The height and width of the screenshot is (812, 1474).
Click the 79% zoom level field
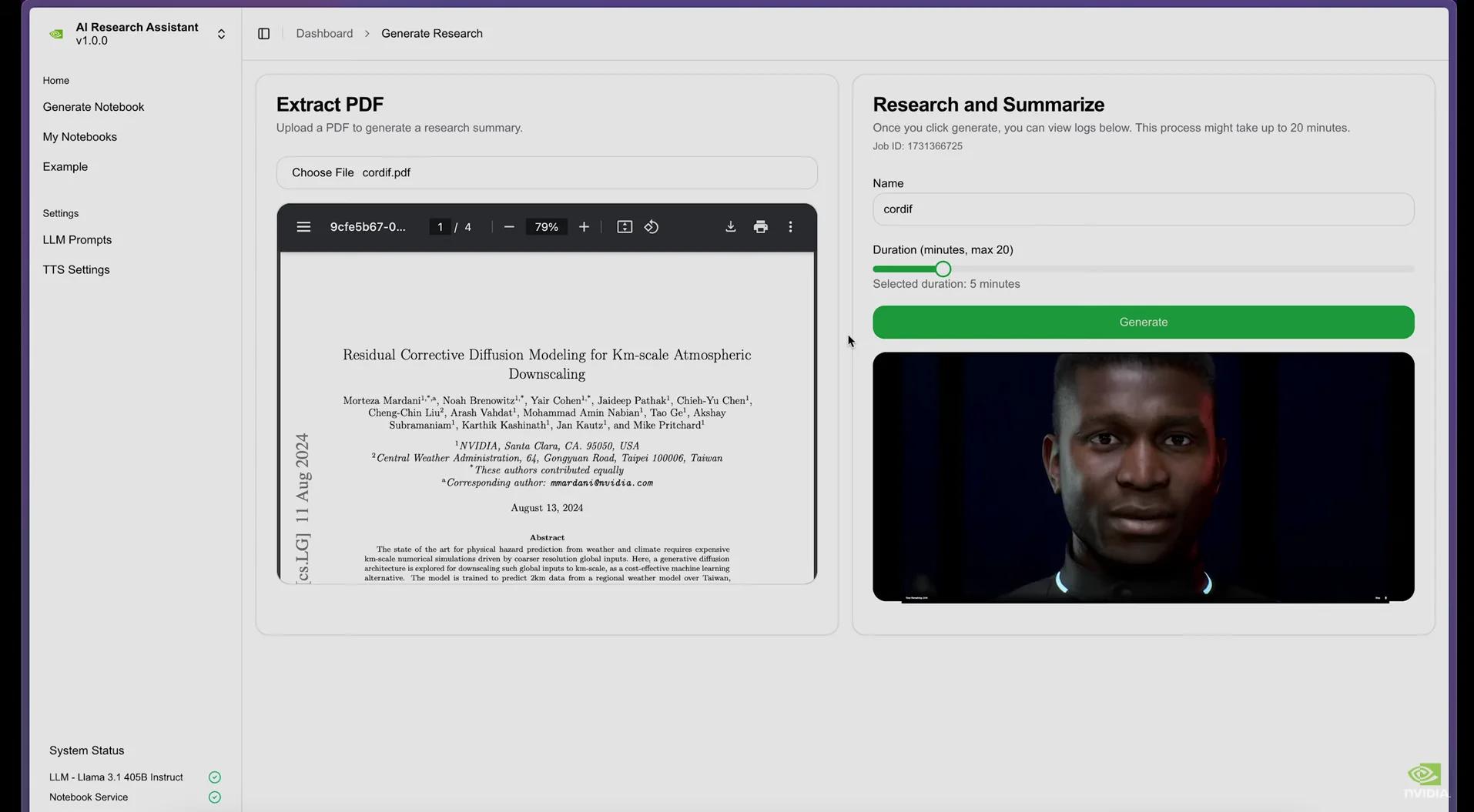click(546, 227)
